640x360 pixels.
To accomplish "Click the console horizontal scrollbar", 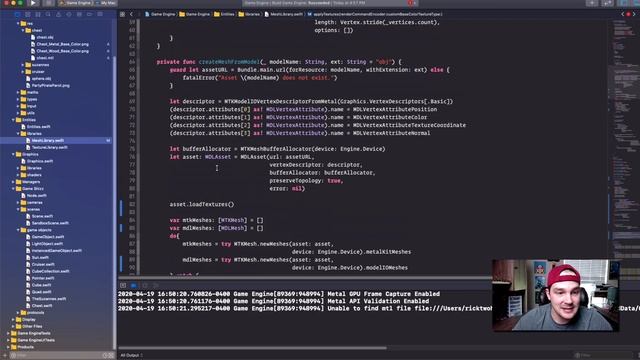I will click(252, 348).
